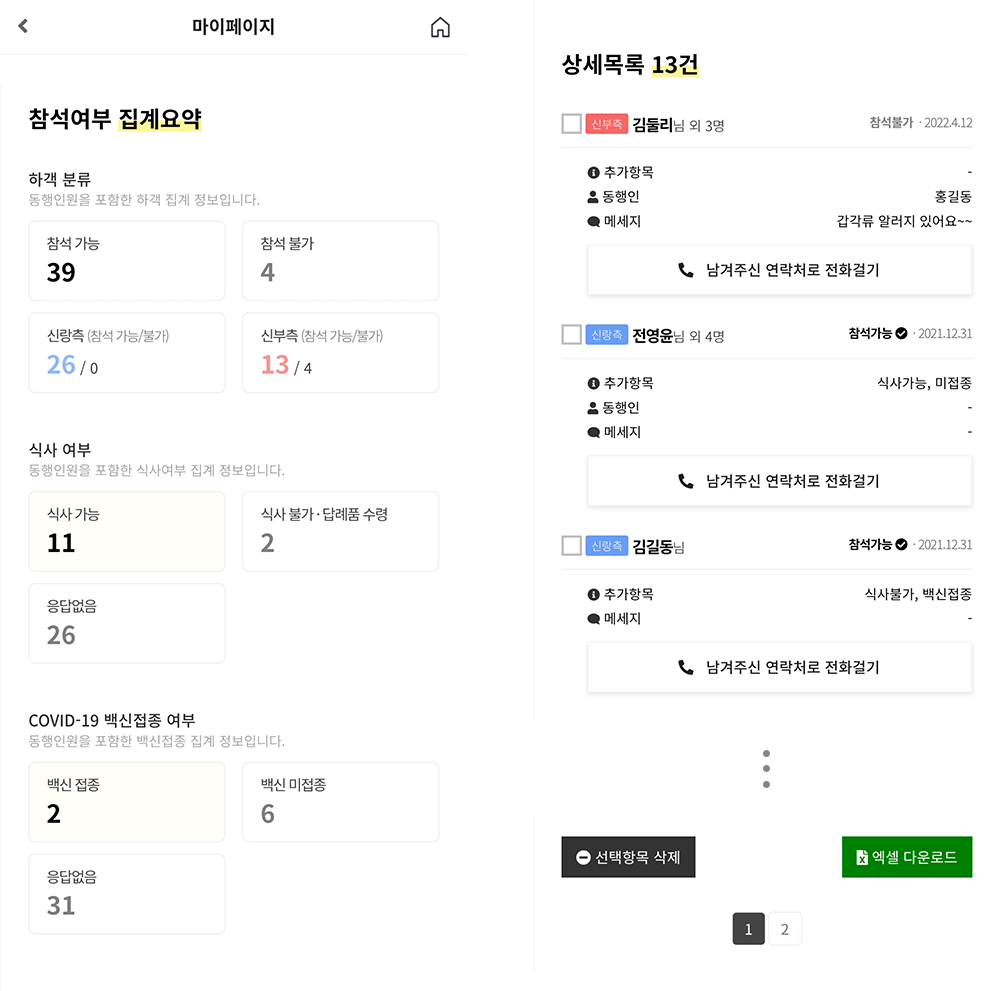The image size is (1000, 991).
Task: Select the checkbox for 김둘리
Action: (571, 124)
